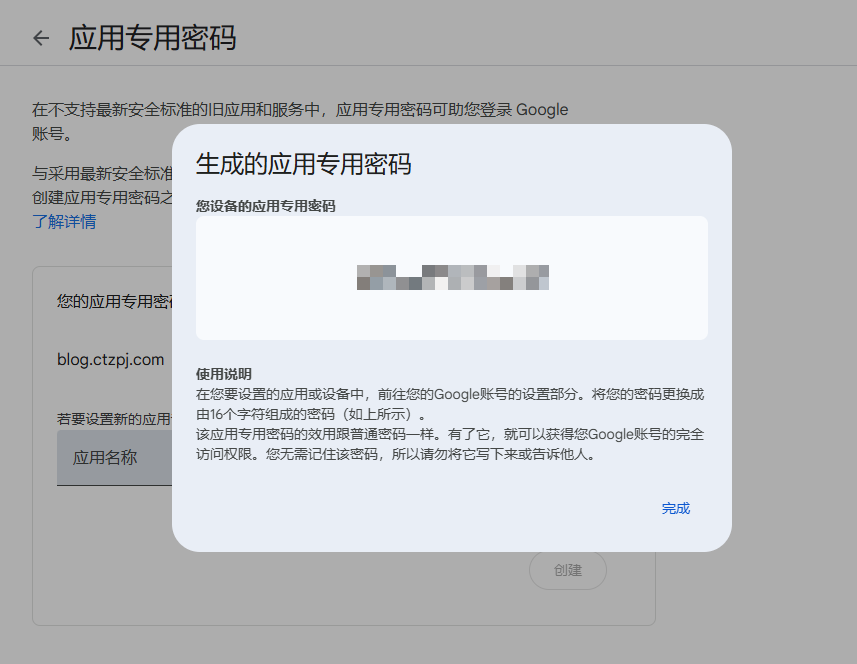Click the instruction text mentioning 16个字符
The height and width of the screenshot is (664, 857).
coord(312,413)
